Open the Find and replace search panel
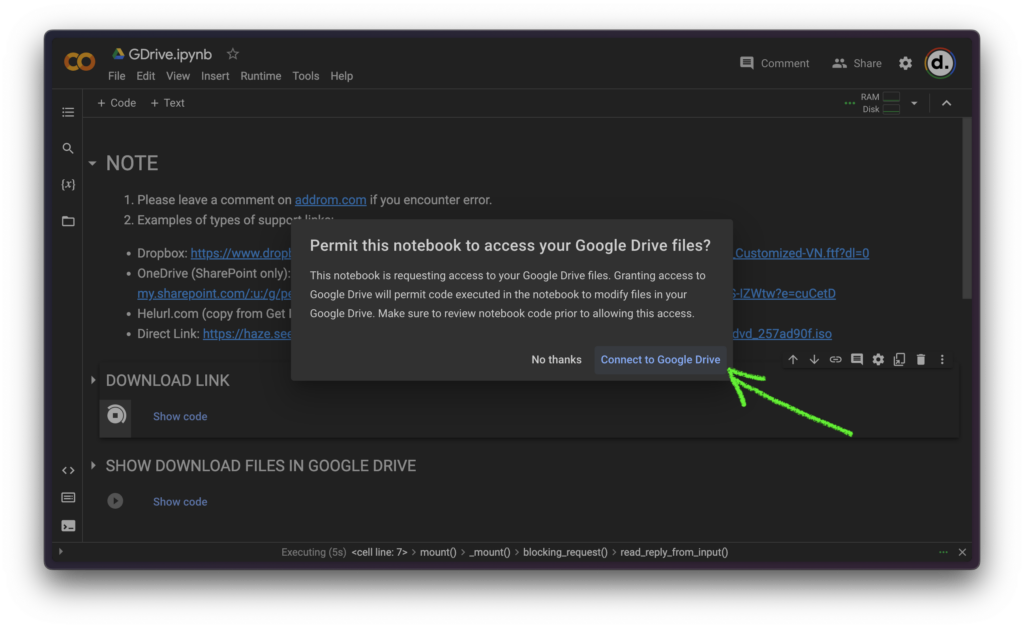Screen dimensions: 1024x628 (68, 148)
